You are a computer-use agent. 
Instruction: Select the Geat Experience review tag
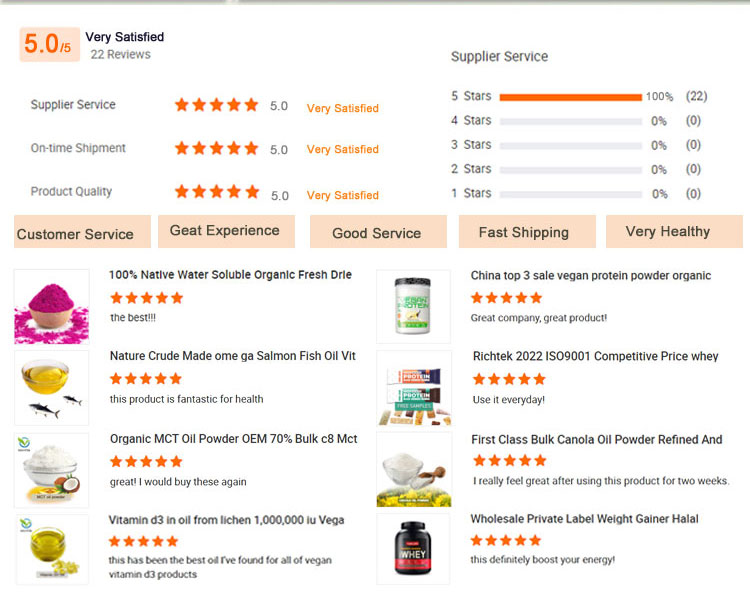point(225,231)
